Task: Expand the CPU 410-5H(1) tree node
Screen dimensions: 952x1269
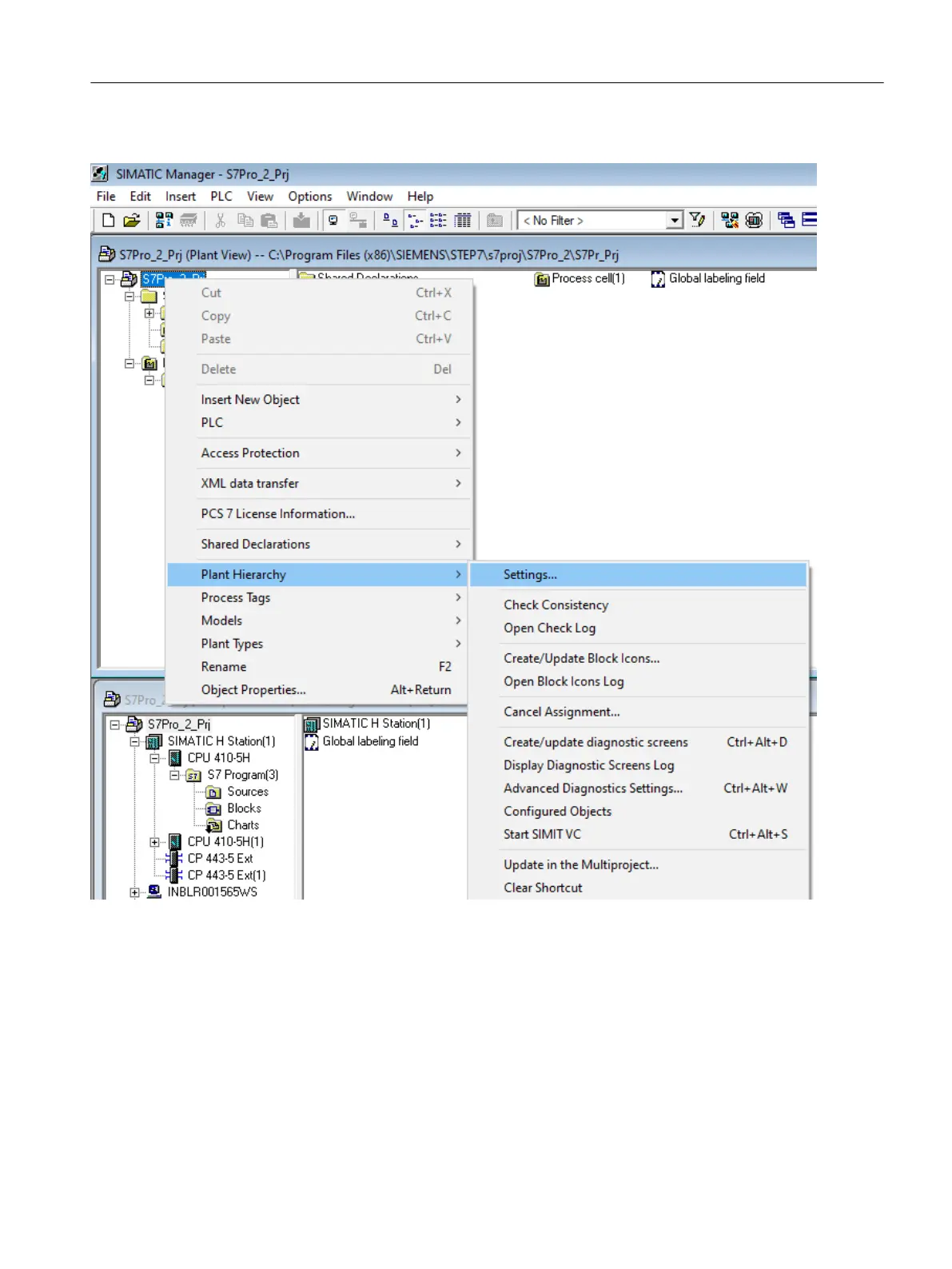Action: [155, 842]
